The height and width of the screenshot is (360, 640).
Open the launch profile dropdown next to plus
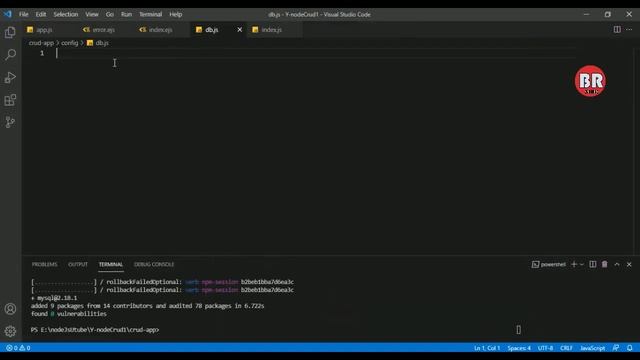point(582,264)
